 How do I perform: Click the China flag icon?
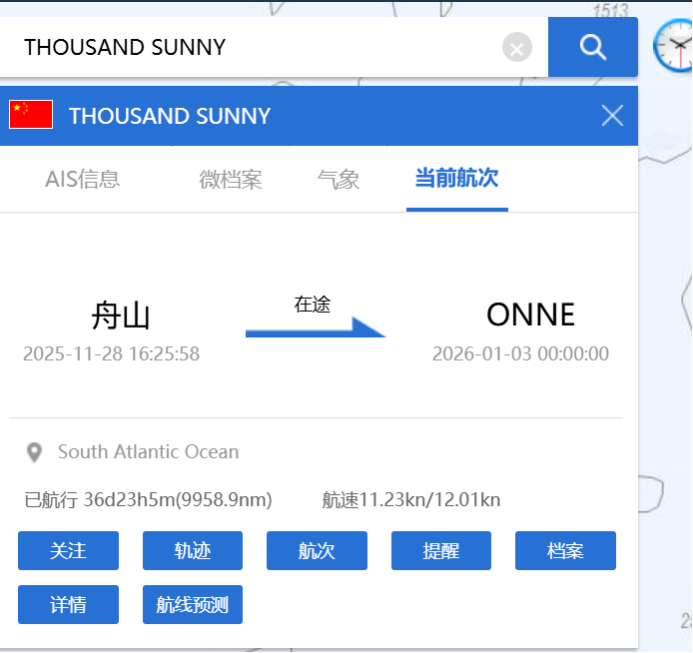click(31, 115)
